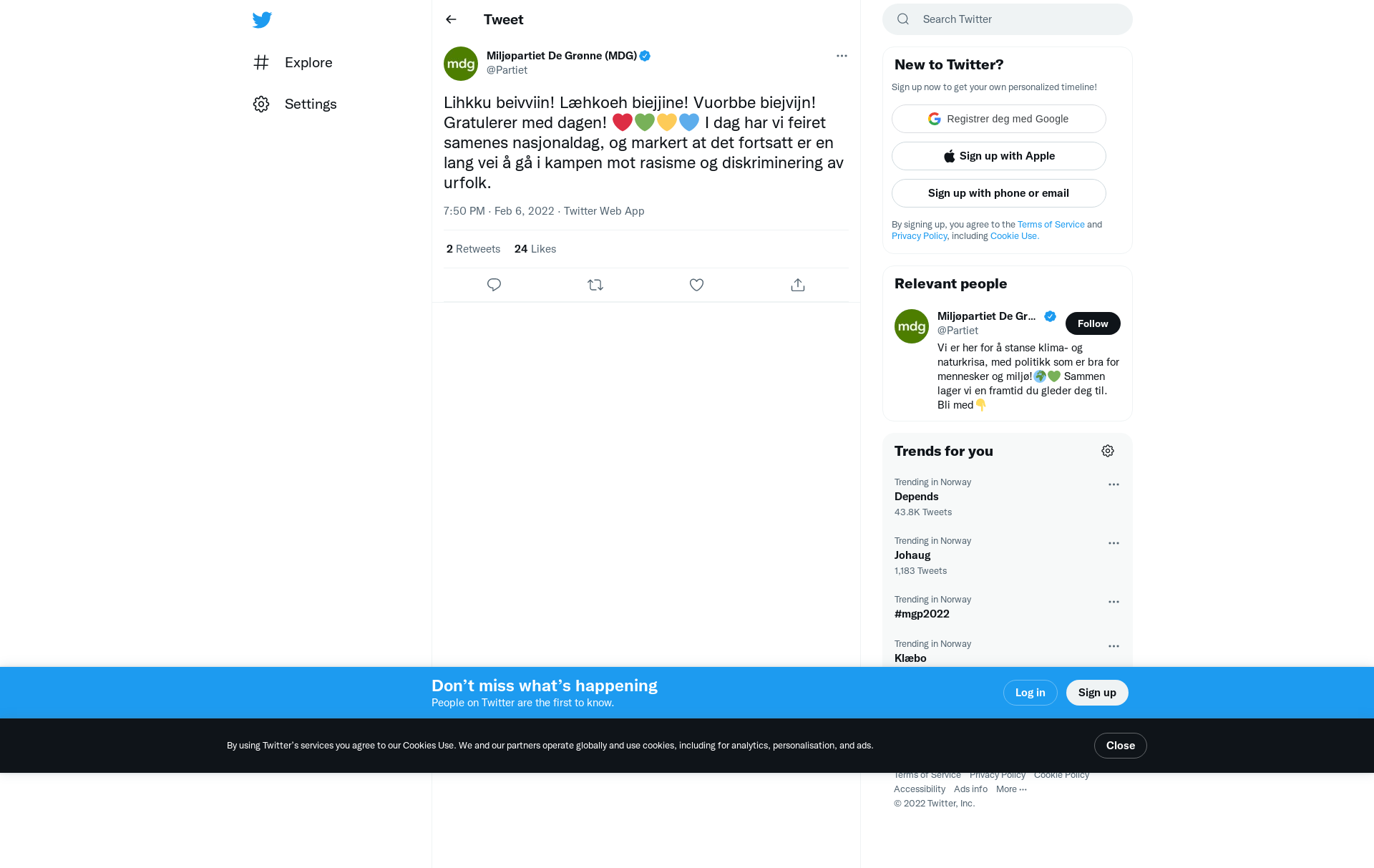Click the retweet icon under the tweet
Screen dimensions: 1374x868
click(x=595, y=285)
